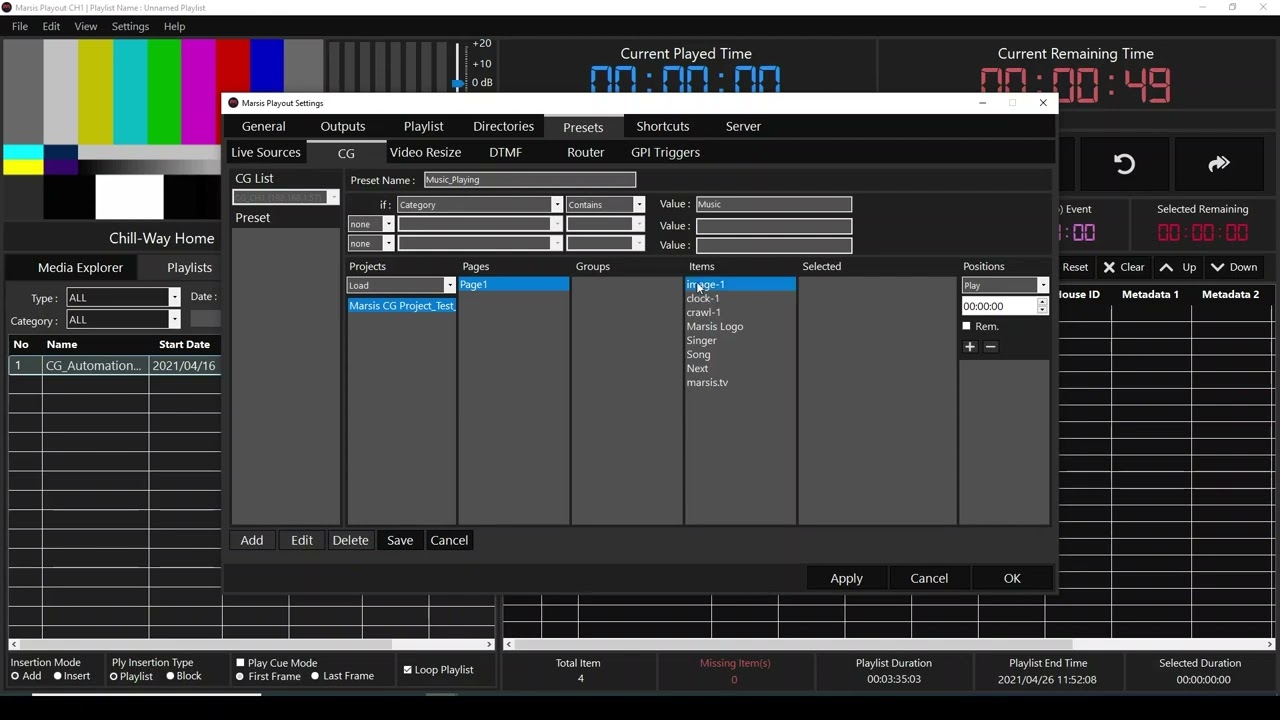
Task: Open the Live Sources sub-tab
Action: [266, 152]
